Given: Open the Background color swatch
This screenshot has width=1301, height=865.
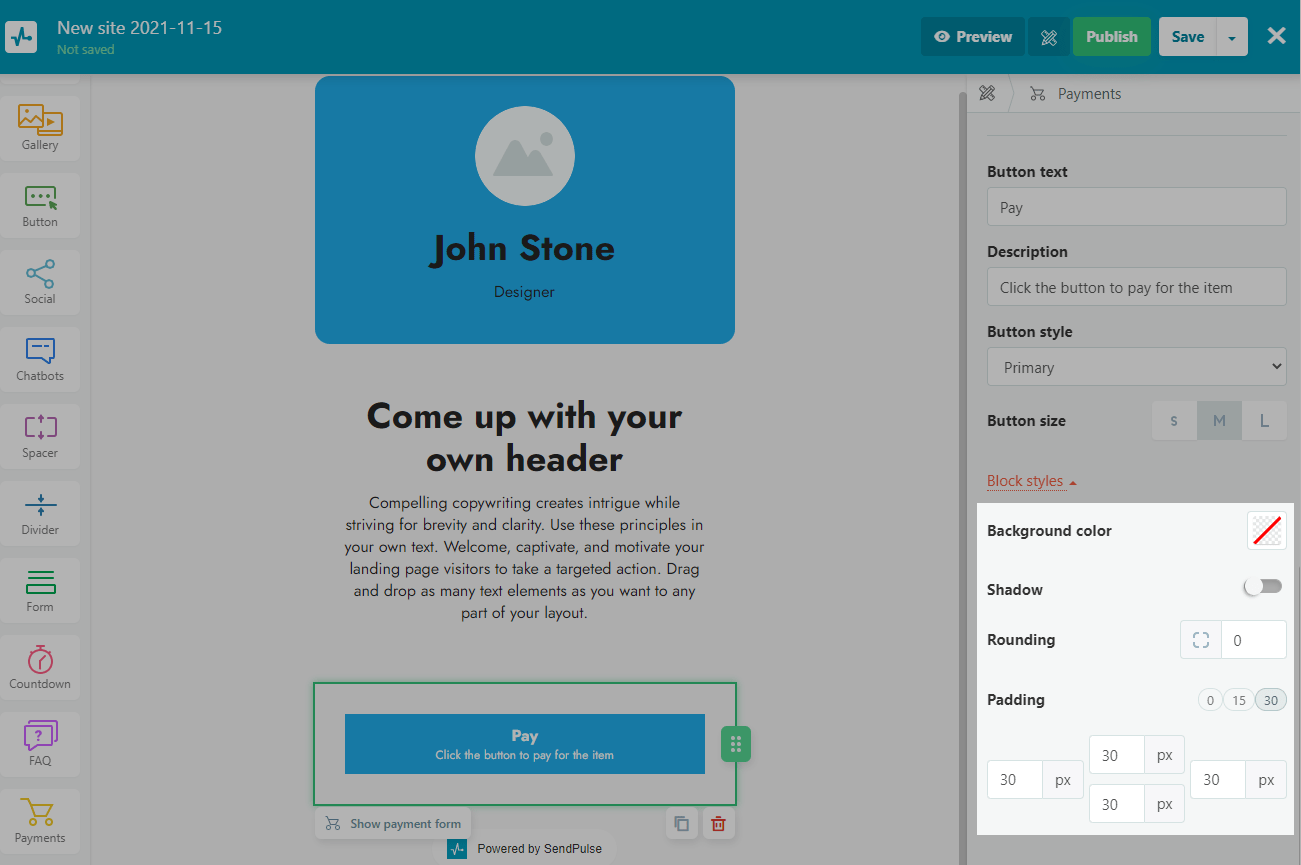Looking at the screenshot, I should [x=1266, y=531].
